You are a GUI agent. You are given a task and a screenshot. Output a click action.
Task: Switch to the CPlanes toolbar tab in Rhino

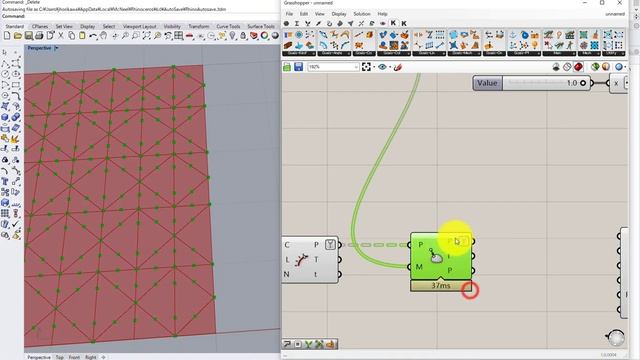[40, 26]
